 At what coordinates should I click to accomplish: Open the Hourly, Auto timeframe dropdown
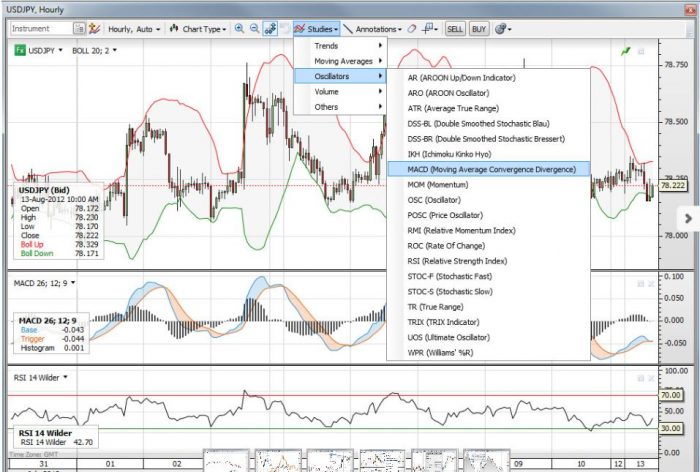(133, 29)
